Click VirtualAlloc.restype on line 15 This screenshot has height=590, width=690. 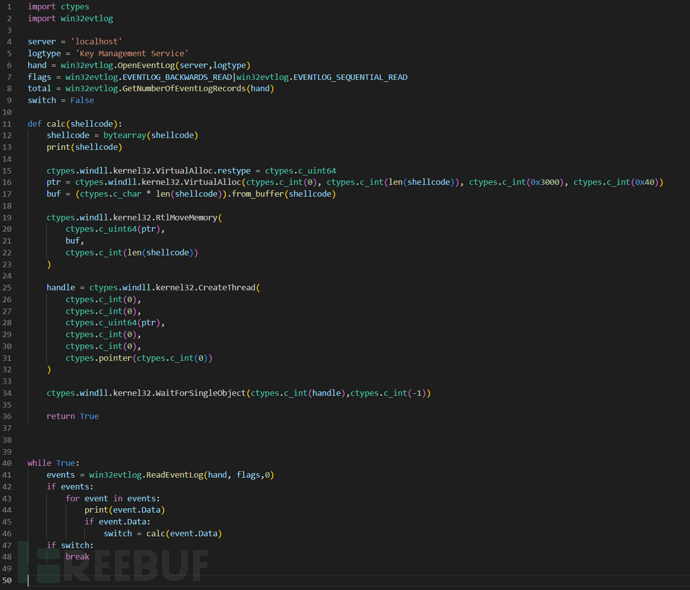coord(203,171)
